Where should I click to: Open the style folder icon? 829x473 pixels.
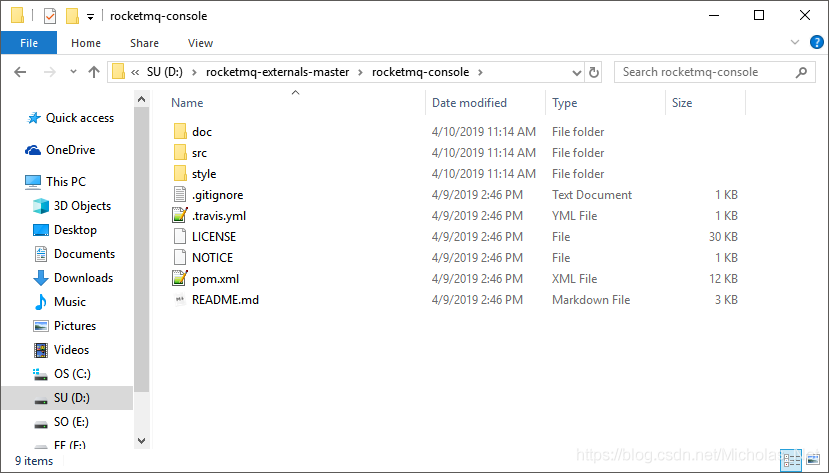180,173
